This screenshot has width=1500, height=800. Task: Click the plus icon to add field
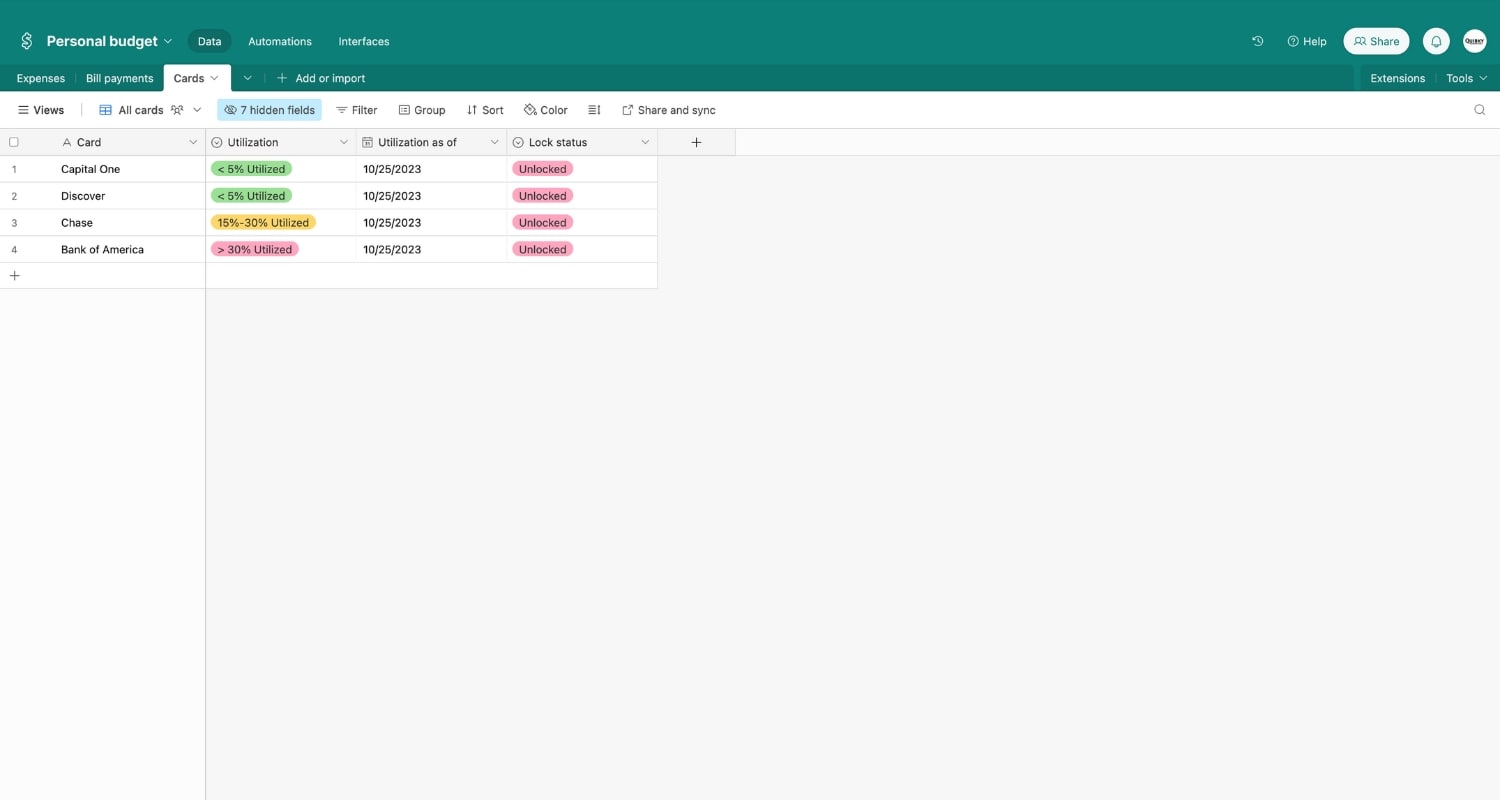click(696, 142)
